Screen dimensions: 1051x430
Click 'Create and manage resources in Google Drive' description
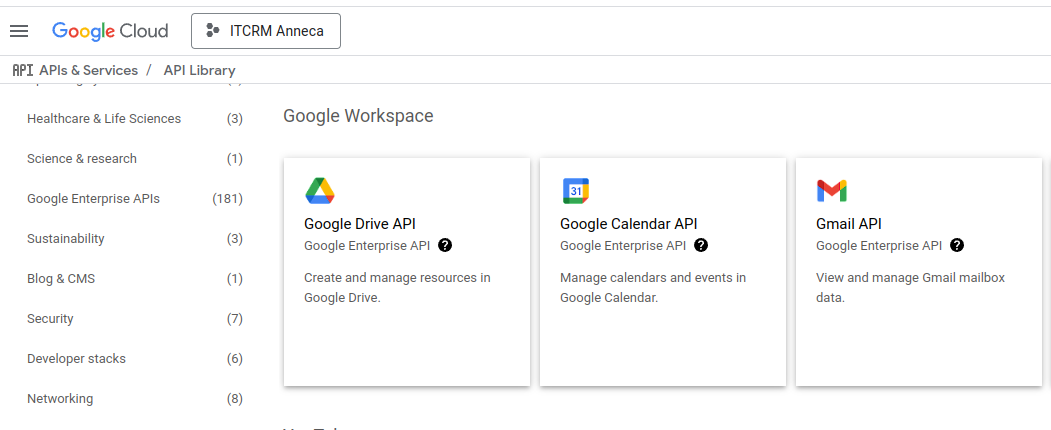tap(397, 287)
